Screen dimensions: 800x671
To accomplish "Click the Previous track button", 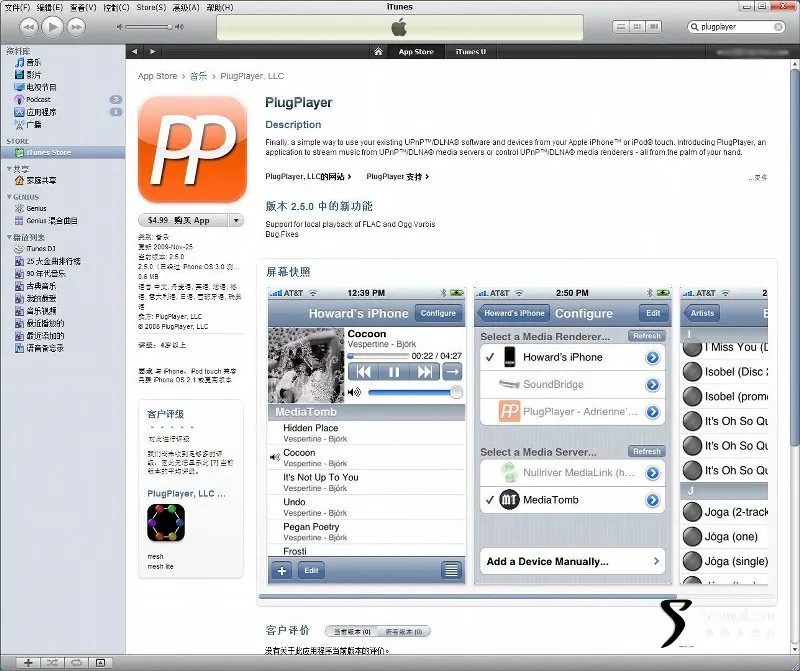I will coord(29,27).
